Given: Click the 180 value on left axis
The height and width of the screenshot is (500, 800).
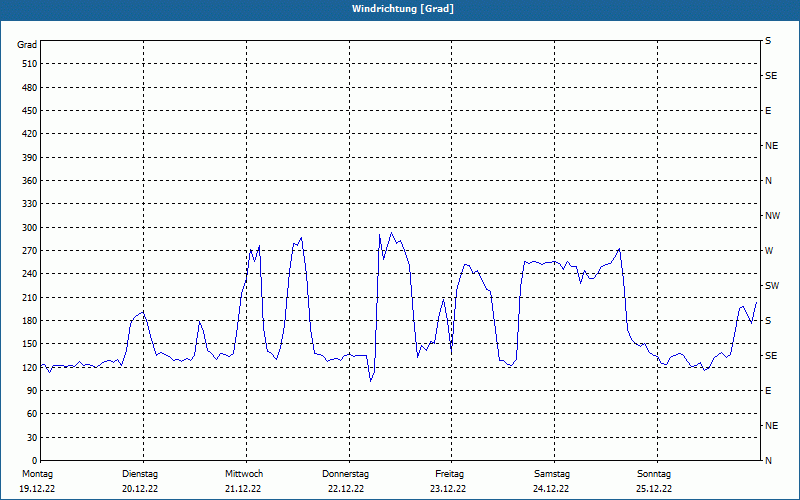Looking at the screenshot, I should 29,321.
